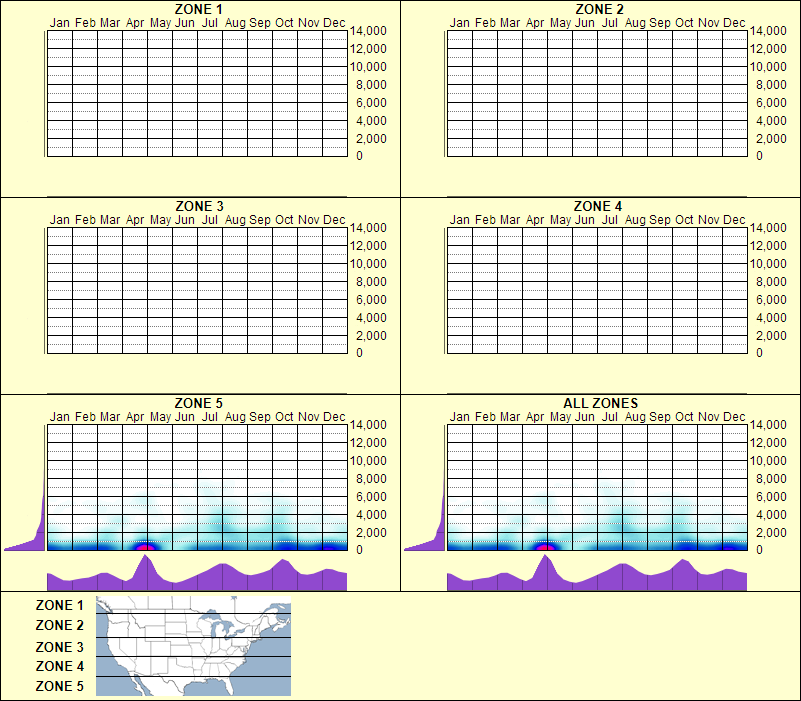801x701 pixels.
Task: Click the Apr month label on ZONE 5 chart
Action: click(x=133, y=417)
